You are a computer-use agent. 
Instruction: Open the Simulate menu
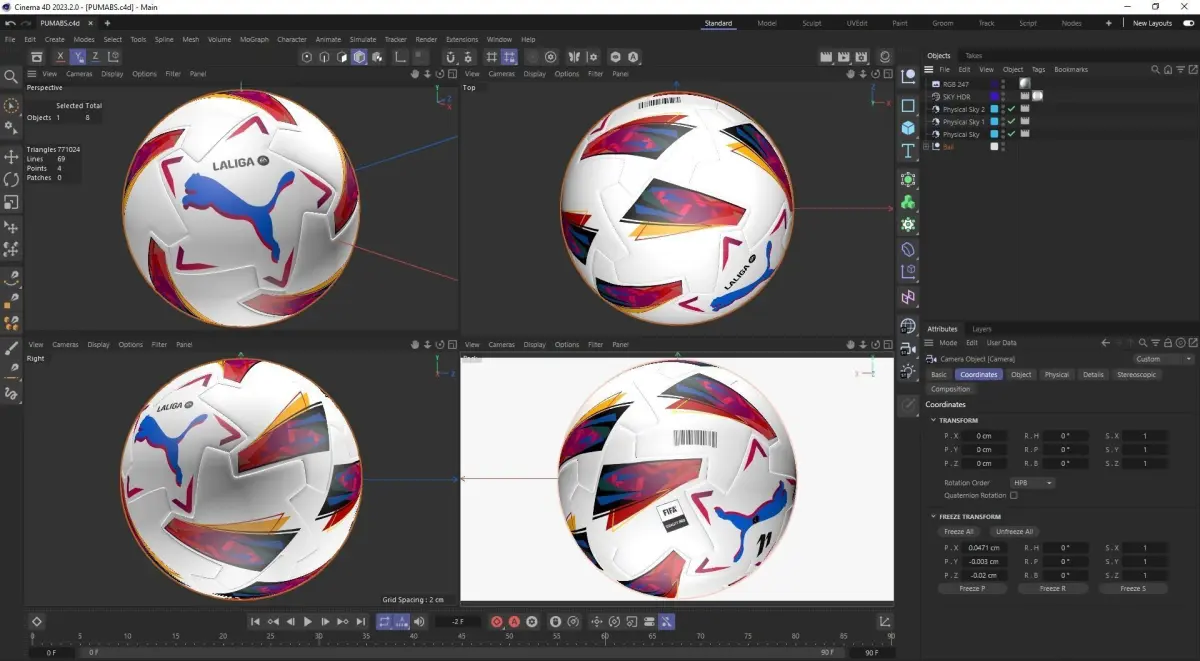click(x=363, y=39)
